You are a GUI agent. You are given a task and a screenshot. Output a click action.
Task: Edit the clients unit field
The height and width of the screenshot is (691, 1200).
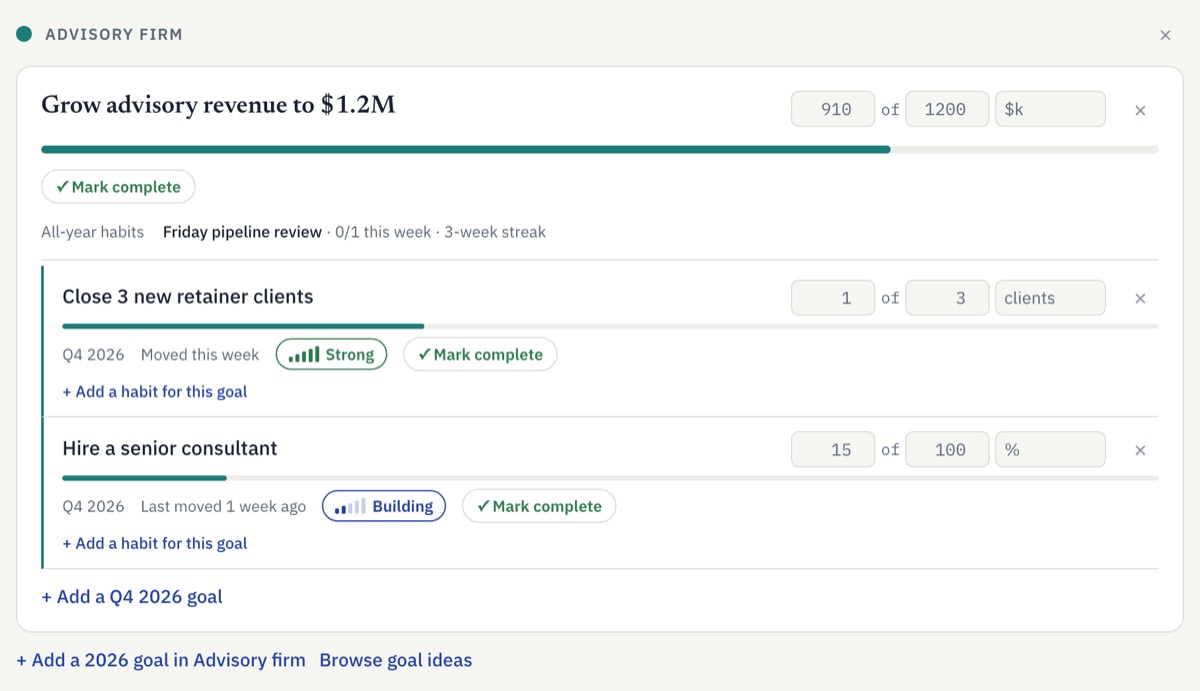1050,298
